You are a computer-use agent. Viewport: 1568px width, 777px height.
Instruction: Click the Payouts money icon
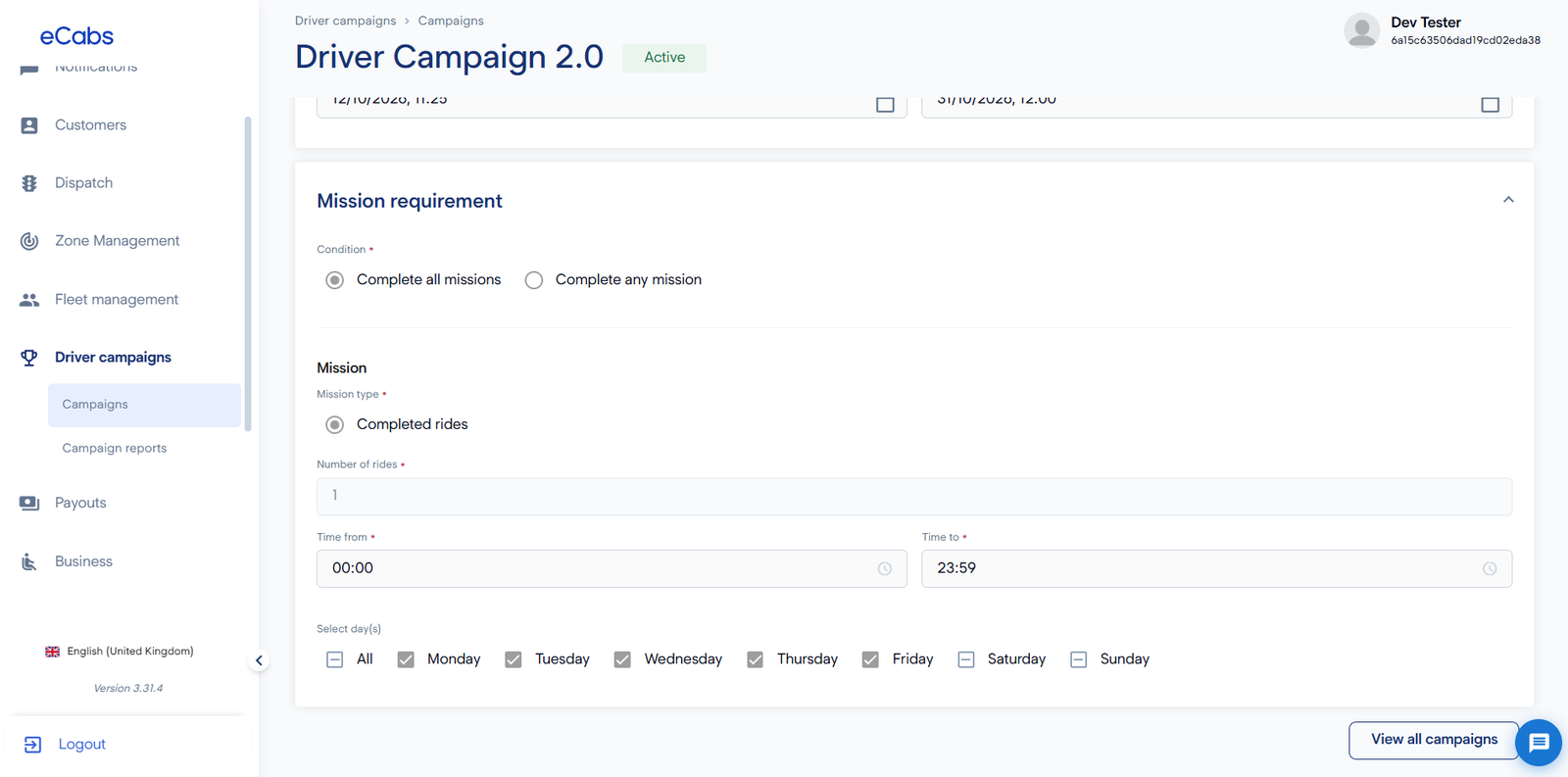click(29, 503)
